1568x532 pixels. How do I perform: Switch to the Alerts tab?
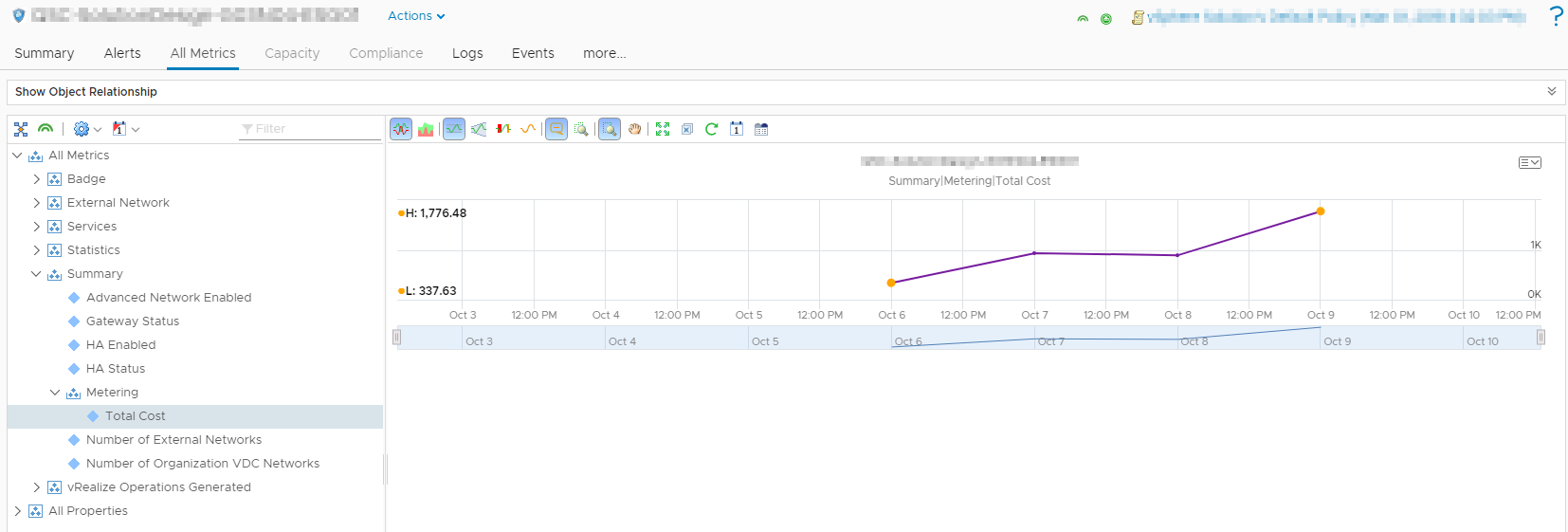122,53
